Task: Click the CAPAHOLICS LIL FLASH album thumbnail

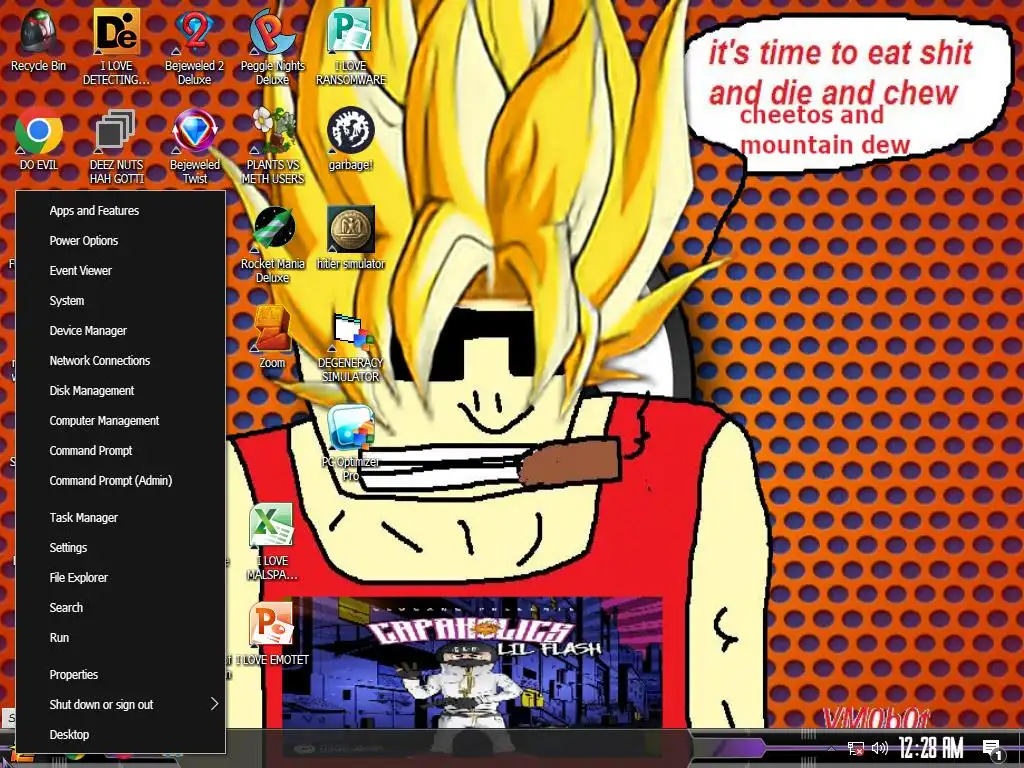Action: [473, 662]
